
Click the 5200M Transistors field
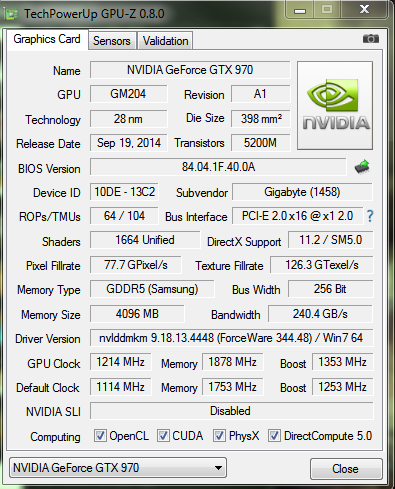click(x=260, y=143)
